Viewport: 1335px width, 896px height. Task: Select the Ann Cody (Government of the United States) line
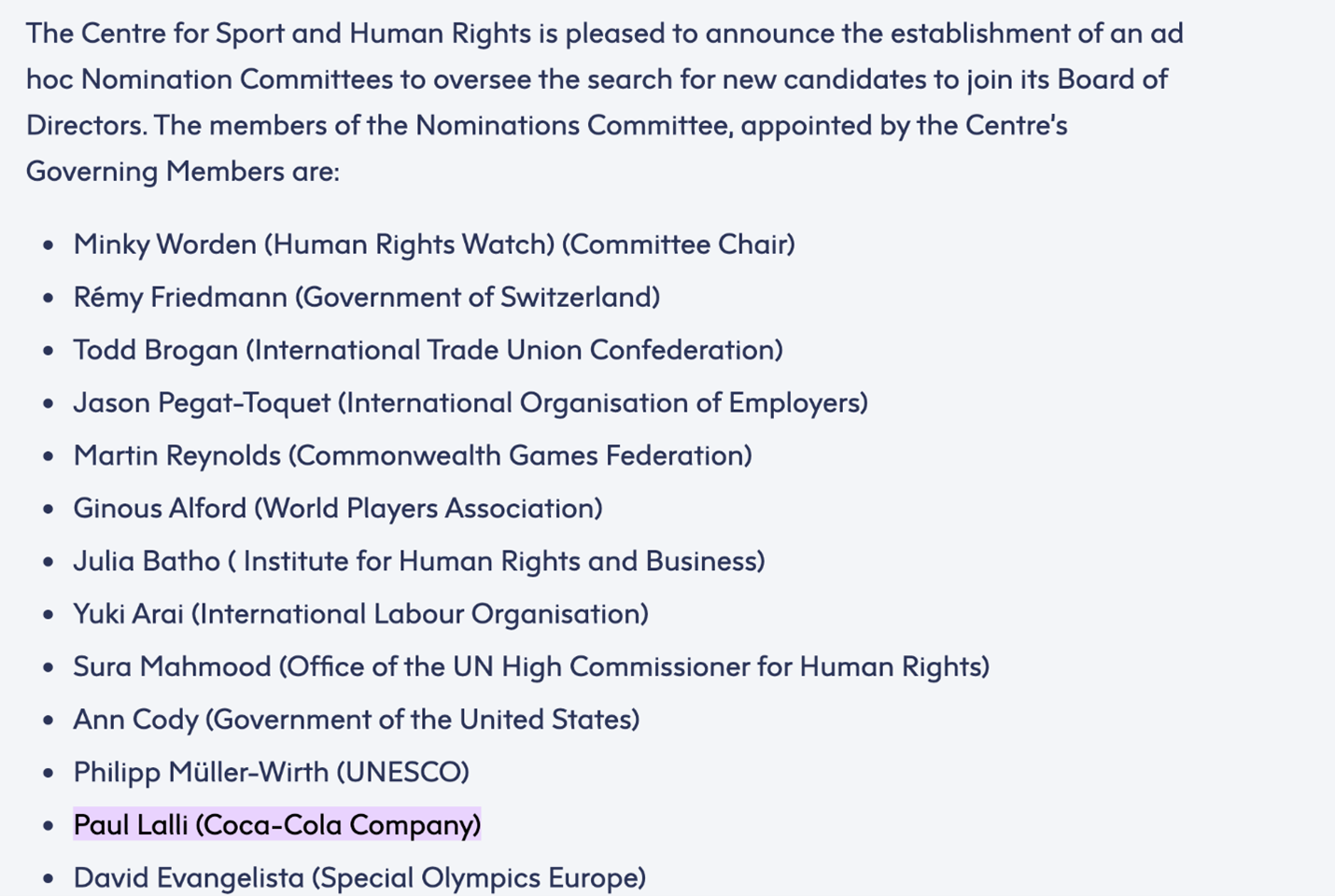(356, 720)
